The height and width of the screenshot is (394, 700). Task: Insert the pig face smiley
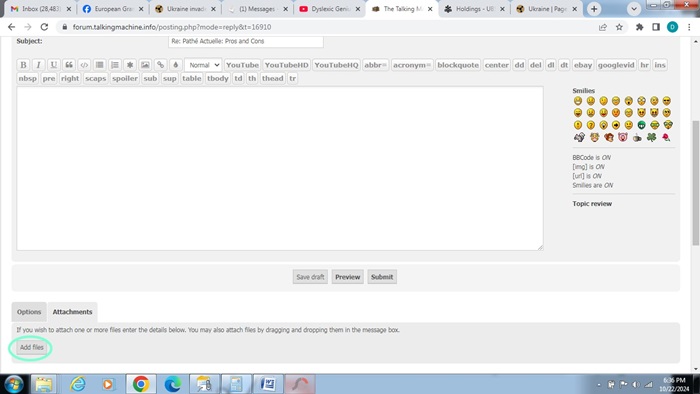(623, 137)
